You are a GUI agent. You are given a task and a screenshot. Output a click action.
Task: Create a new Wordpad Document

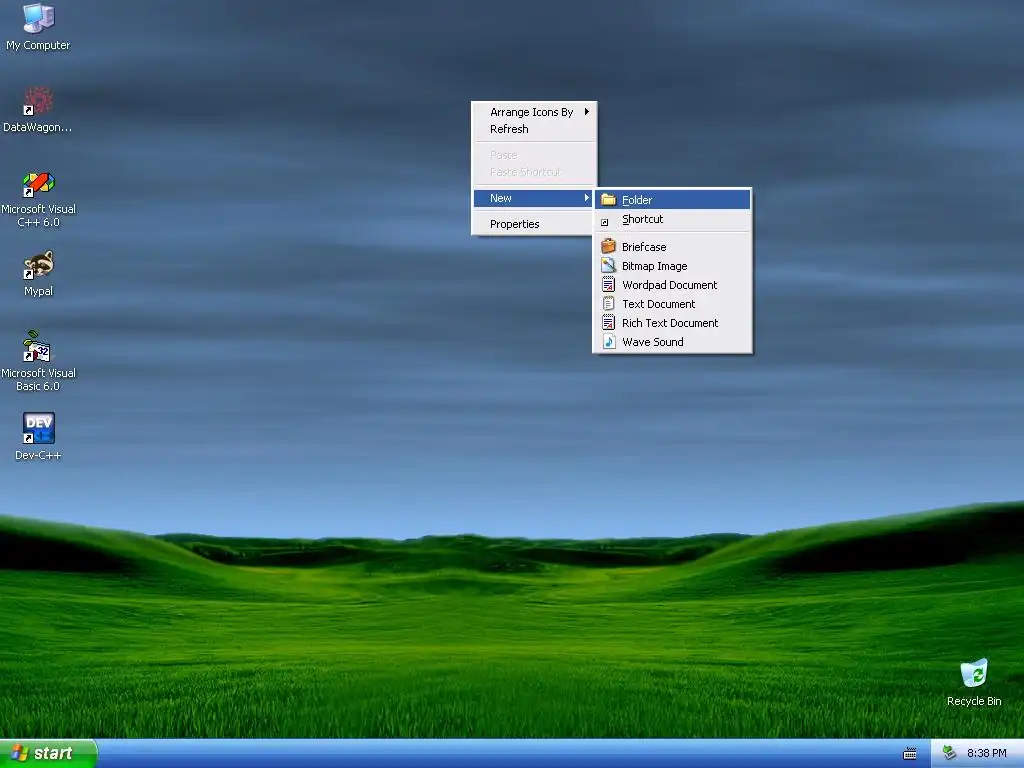672,285
